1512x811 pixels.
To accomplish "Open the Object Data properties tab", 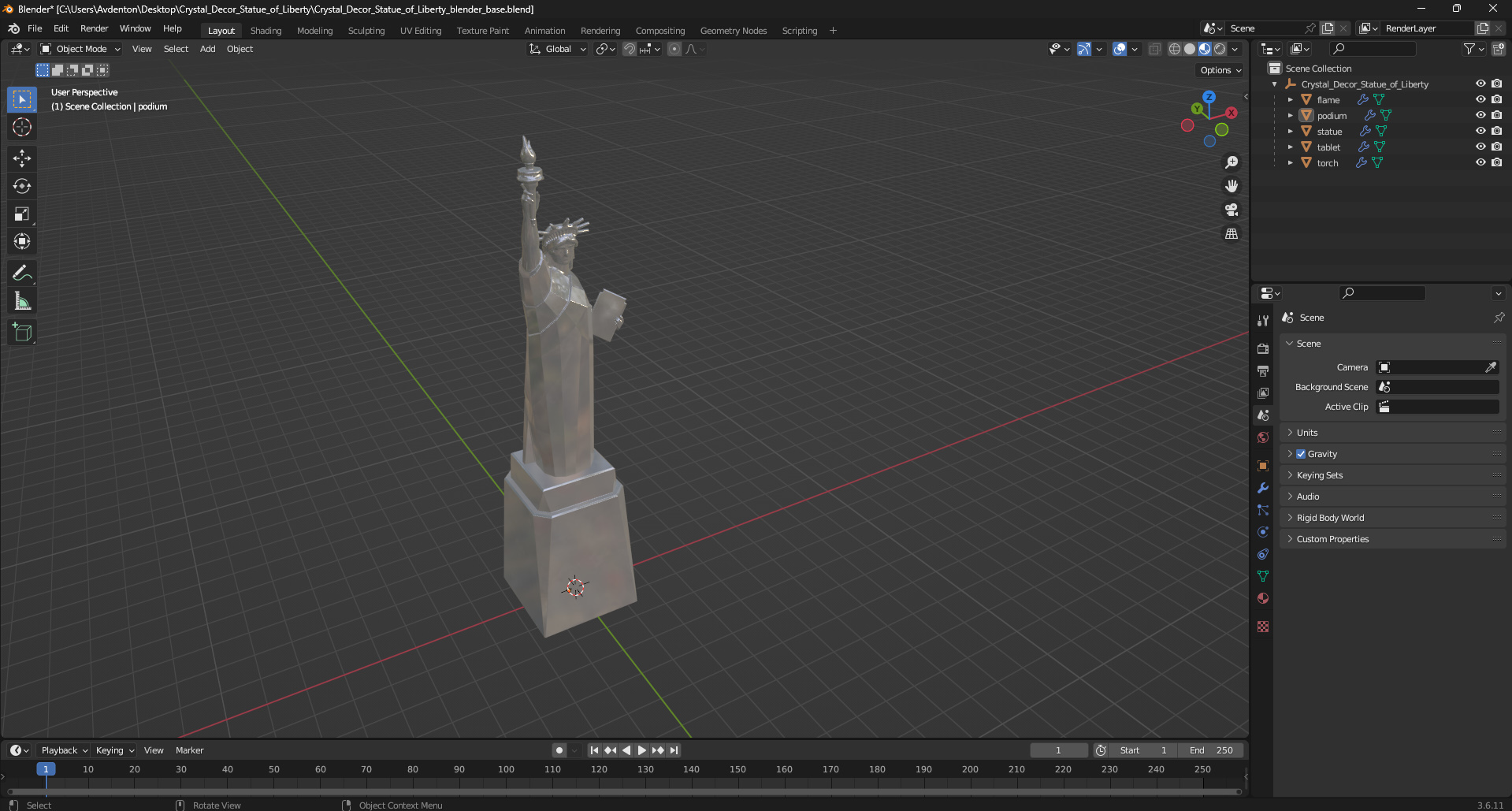I will click(x=1263, y=576).
